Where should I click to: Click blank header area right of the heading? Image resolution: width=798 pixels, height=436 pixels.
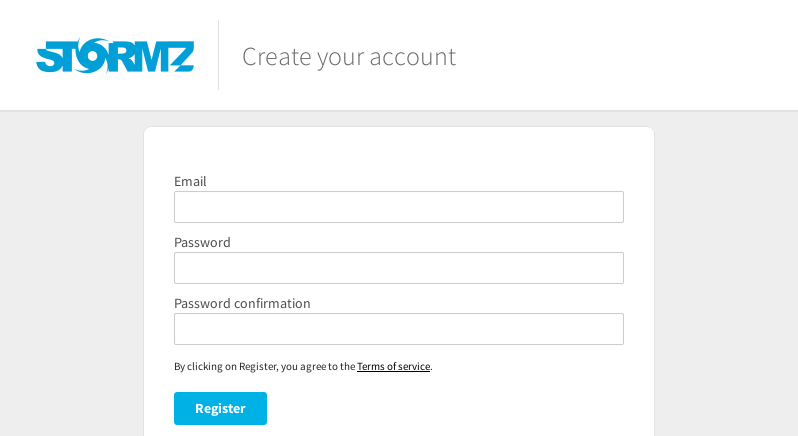(626, 55)
